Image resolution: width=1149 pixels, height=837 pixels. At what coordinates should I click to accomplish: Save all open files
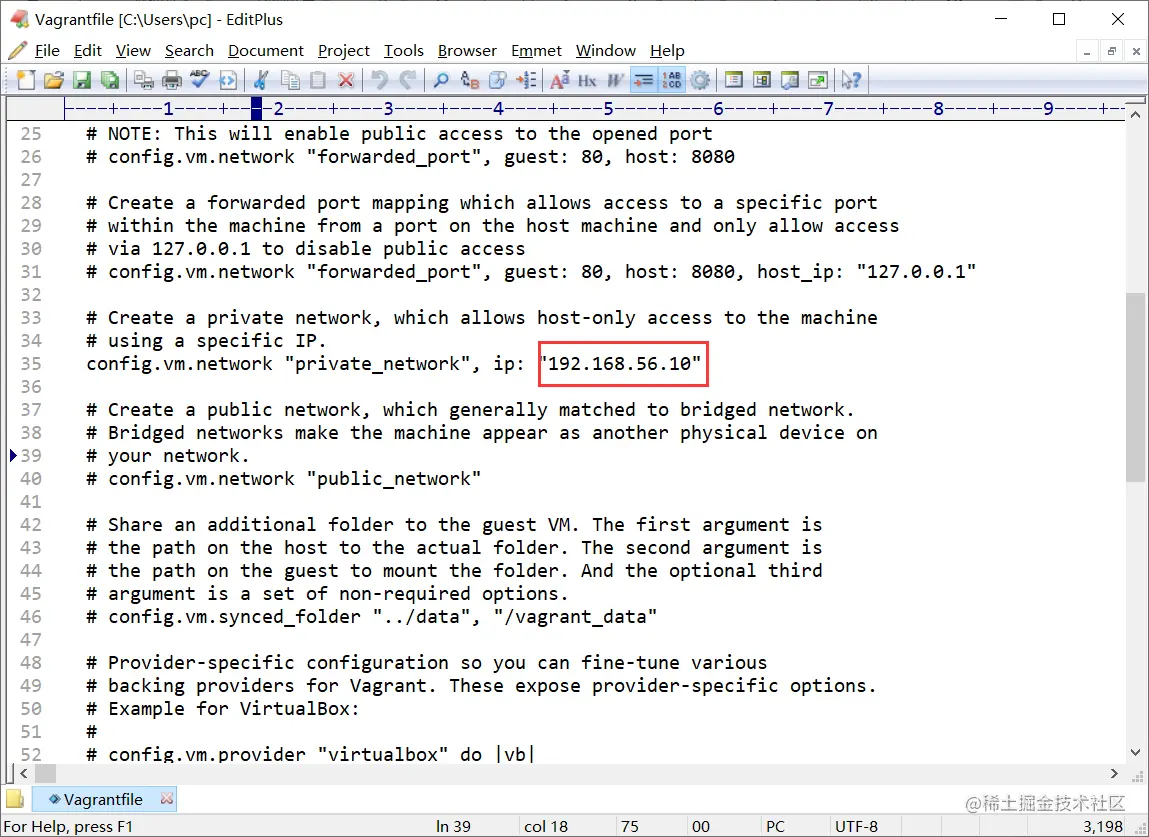click(x=109, y=80)
